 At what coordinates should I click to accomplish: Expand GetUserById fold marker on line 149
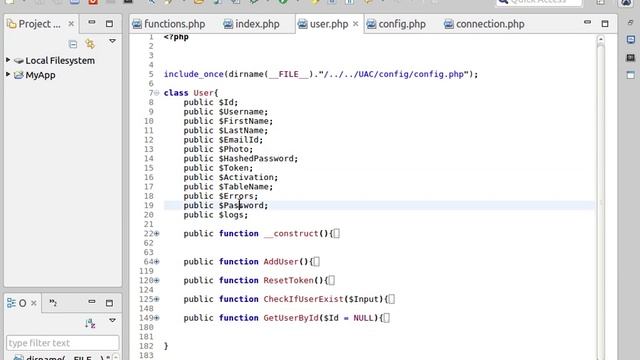coord(157,318)
